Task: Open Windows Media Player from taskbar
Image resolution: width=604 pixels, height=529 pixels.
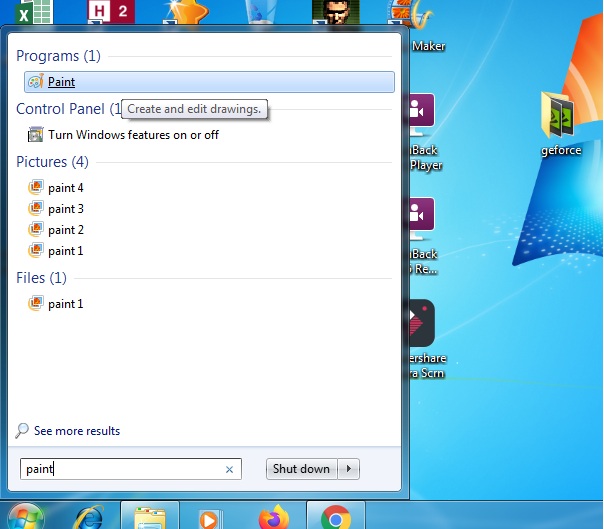Action: 210,519
